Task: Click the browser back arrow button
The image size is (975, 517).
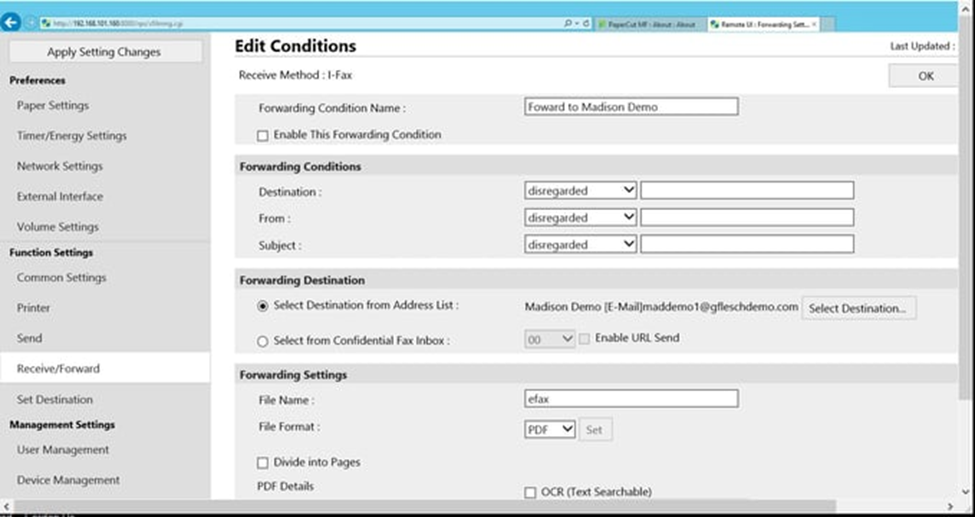Action: (x=12, y=23)
